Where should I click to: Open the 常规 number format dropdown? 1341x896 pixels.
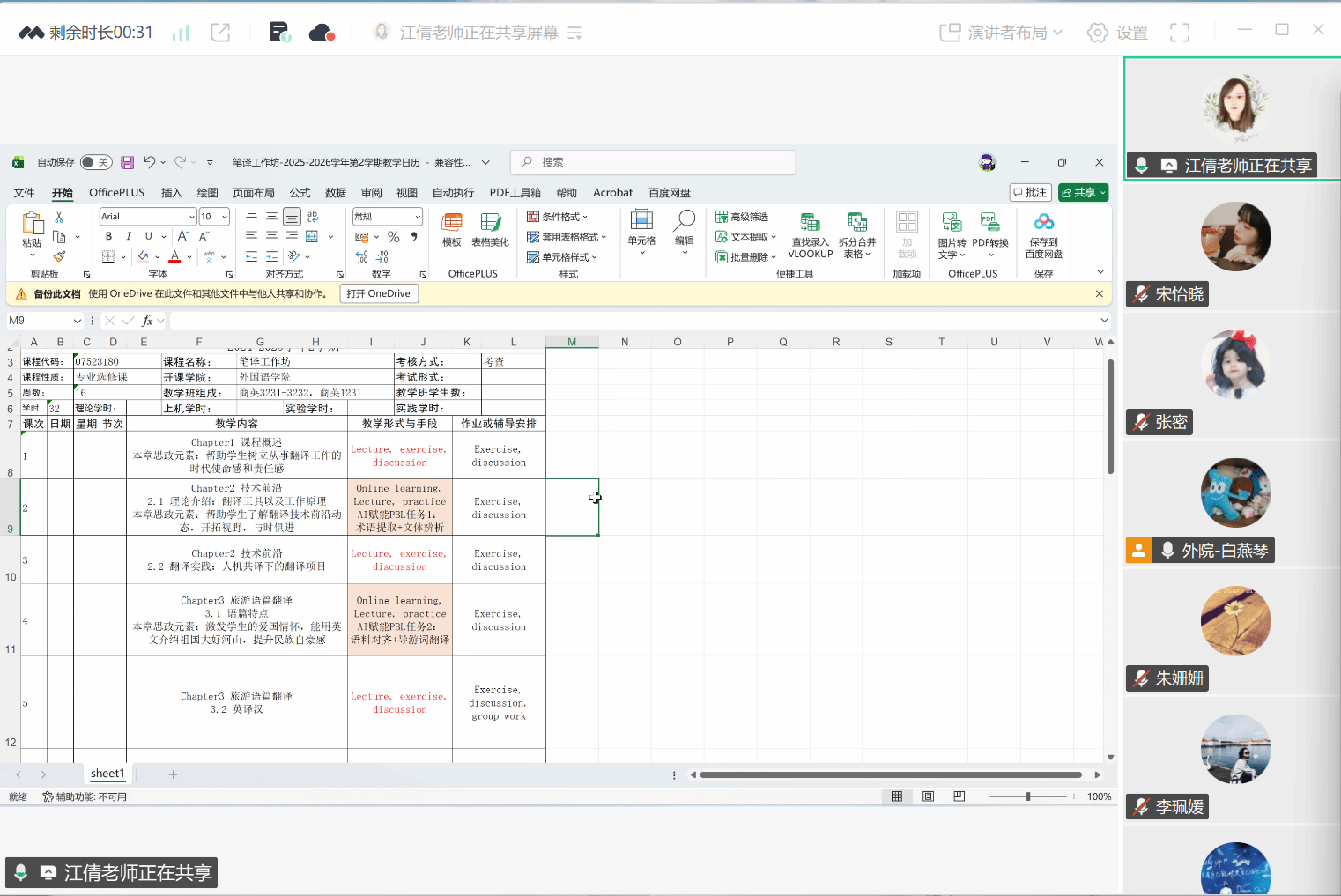[418, 217]
